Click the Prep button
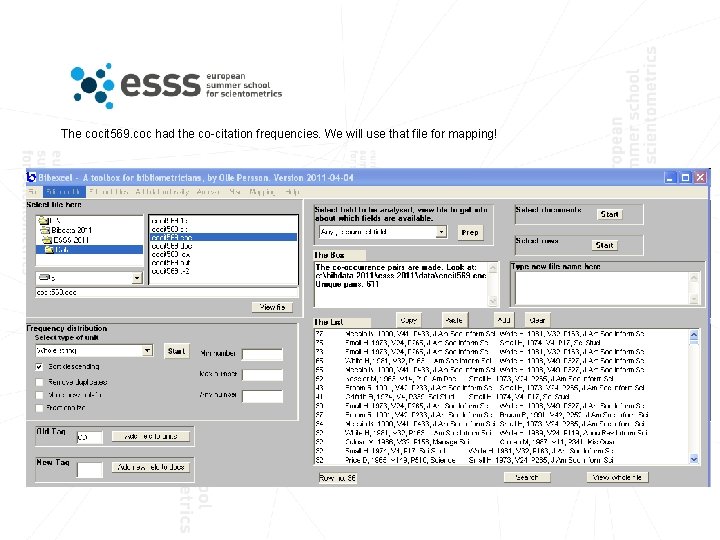The height and width of the screenshot is (540, 720). point(470,232)
